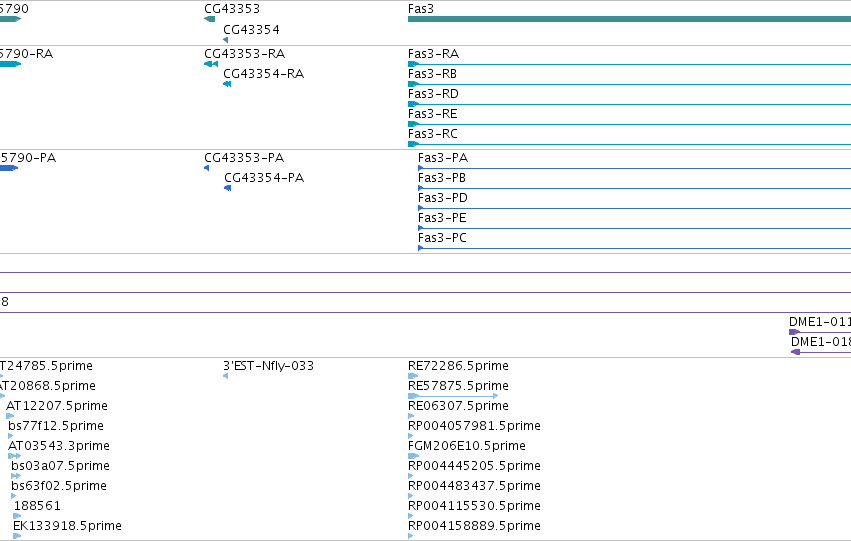Click the FGM206E10.5prime EST glyph
The height and width of the screenshot is (541, 851).
(414, 456)
